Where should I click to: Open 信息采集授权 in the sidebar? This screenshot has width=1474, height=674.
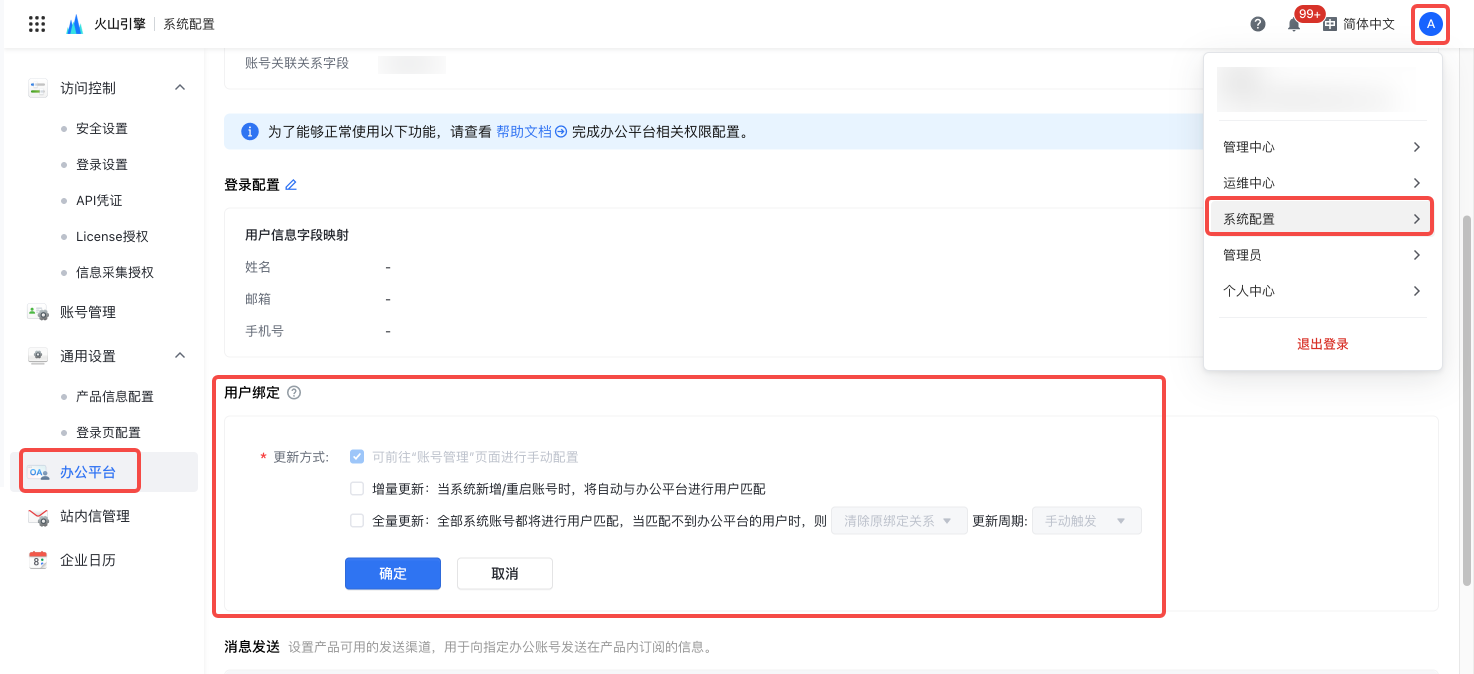(115, 273)
